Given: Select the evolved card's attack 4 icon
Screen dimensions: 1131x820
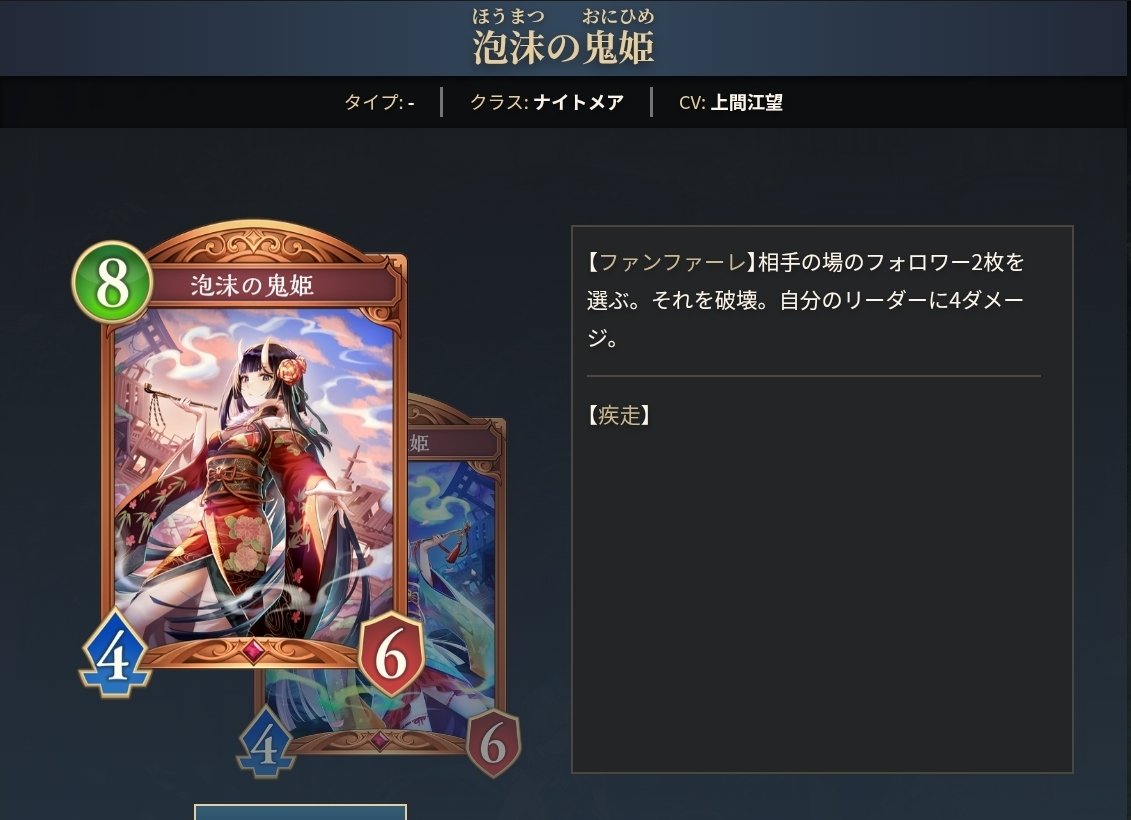Looking at the screenshot, I should pyautogui.click(x=265, y=743).
